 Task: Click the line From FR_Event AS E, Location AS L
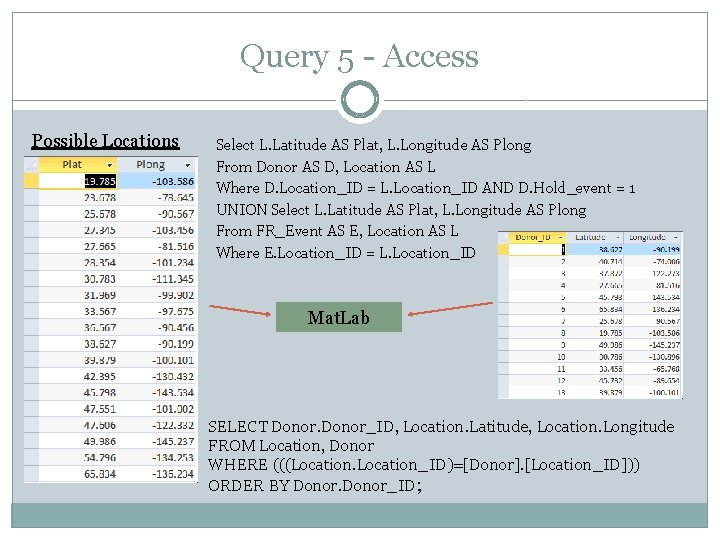(337, 231)
